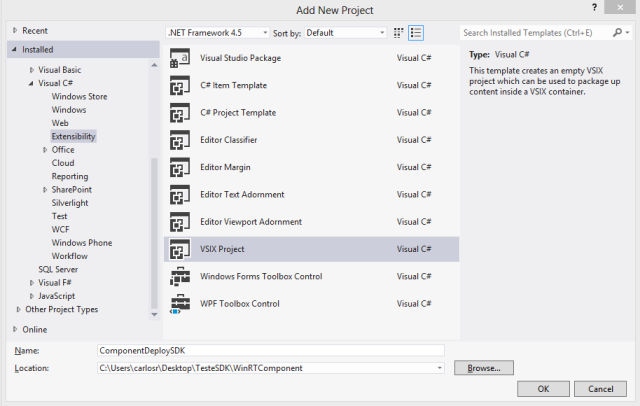The image size is (640, 406).
Task: Select the Reporting category
Action: coord(70,176)
